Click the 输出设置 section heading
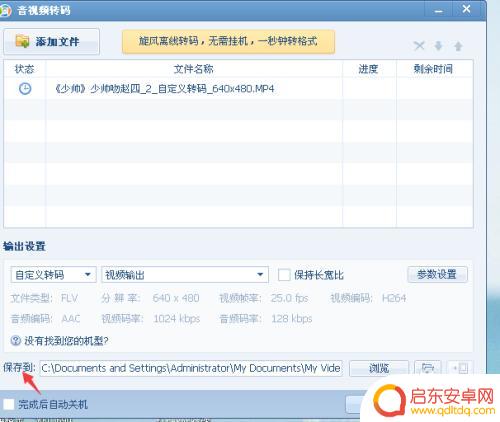 coord(24,246)
